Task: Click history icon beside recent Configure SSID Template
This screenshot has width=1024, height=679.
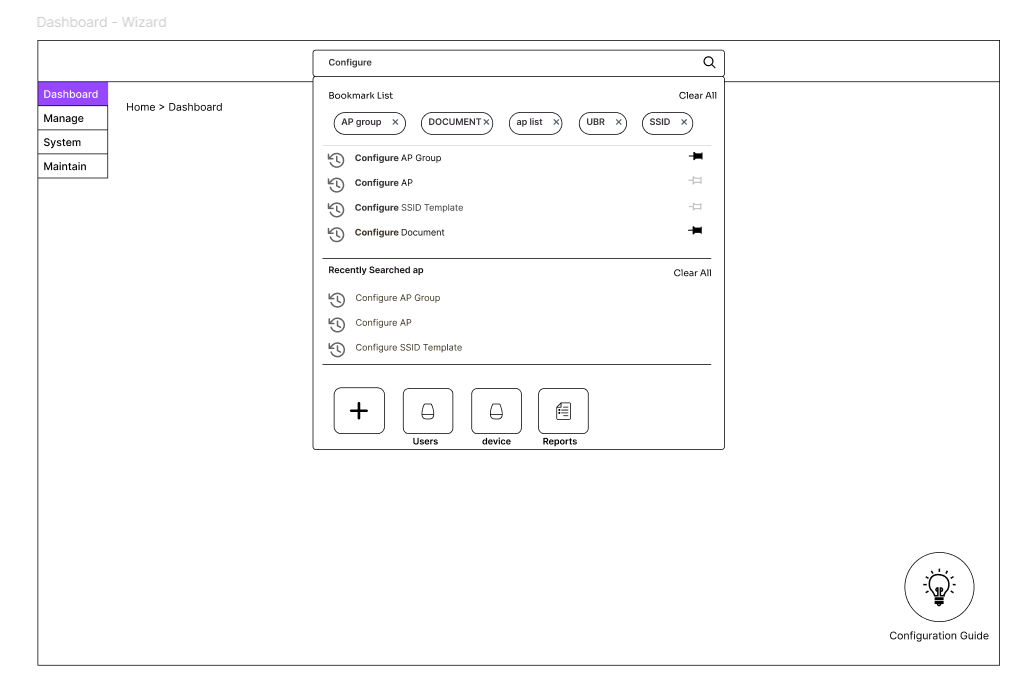Action: point(336,349)
